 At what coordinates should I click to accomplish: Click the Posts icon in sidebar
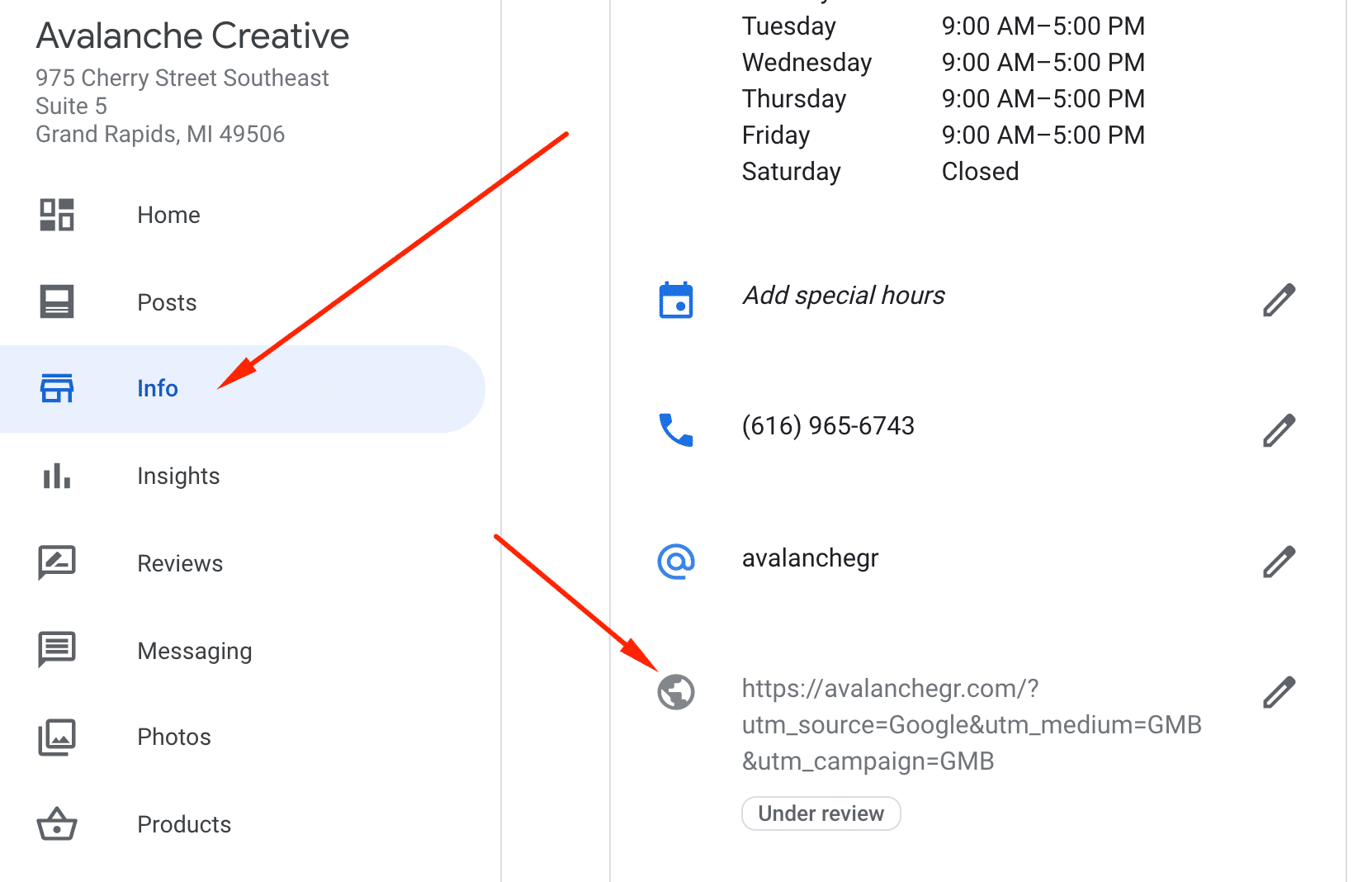click(x=57, y=302)
